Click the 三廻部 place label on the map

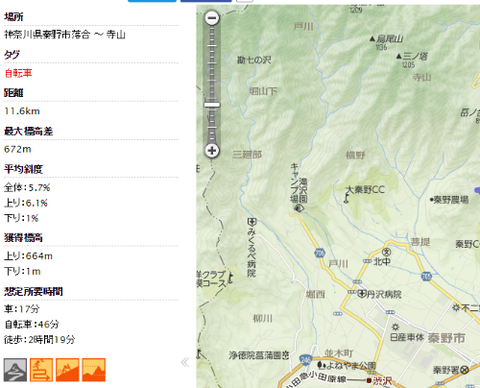point(247,154)
